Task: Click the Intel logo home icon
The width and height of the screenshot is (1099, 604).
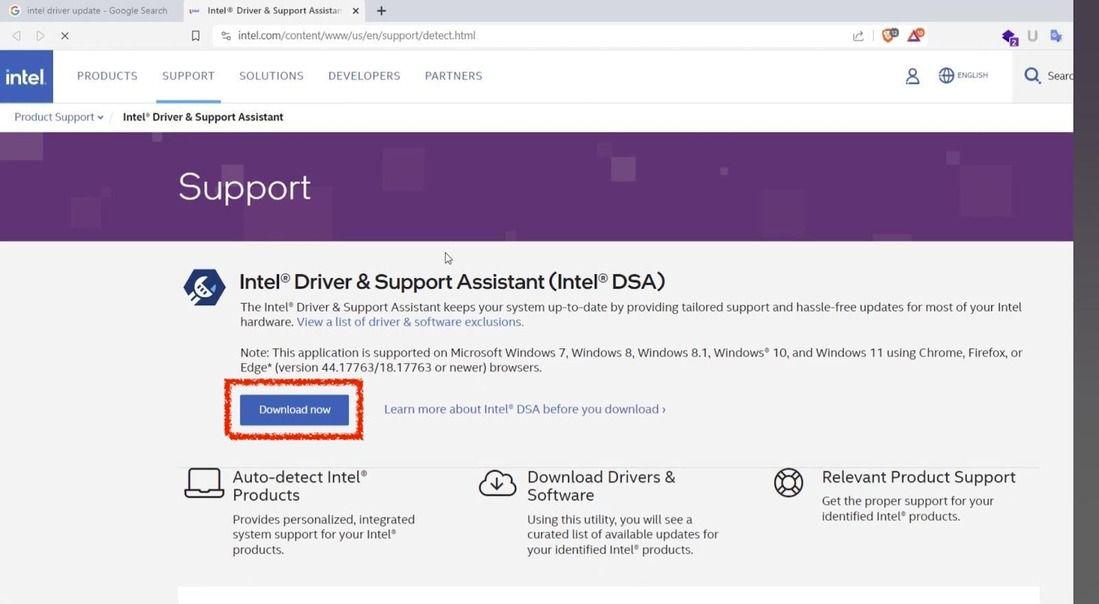Action: (x=26, y=76)
